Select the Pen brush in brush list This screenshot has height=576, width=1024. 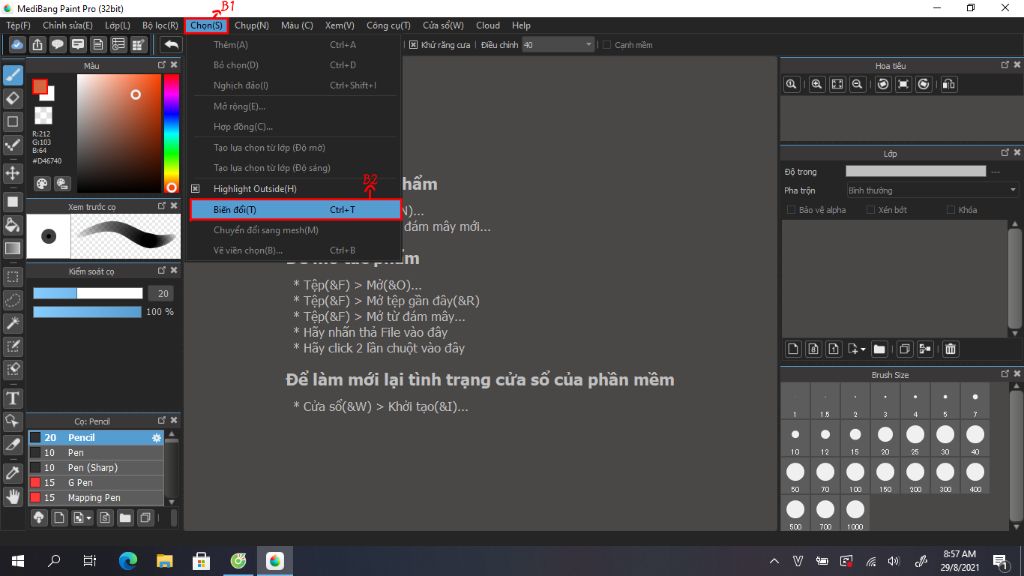95,453
